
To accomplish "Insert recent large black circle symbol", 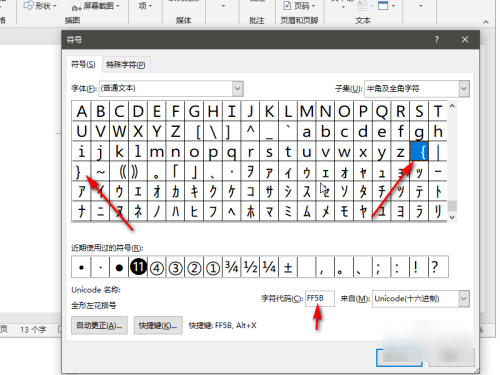I will [x=119, y=267].
